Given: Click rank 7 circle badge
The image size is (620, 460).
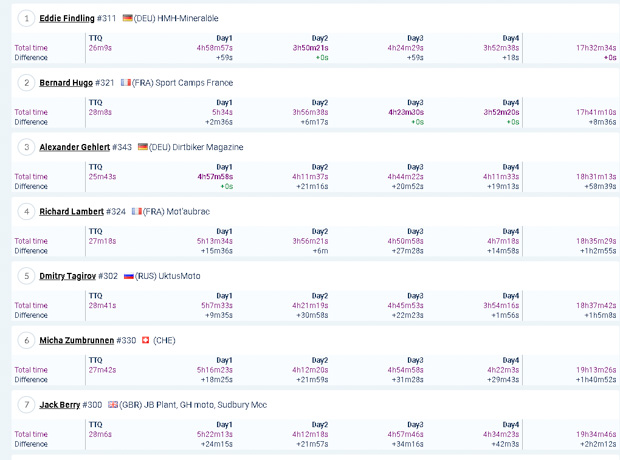Looking at the screenshot, I should pos(26,405).
